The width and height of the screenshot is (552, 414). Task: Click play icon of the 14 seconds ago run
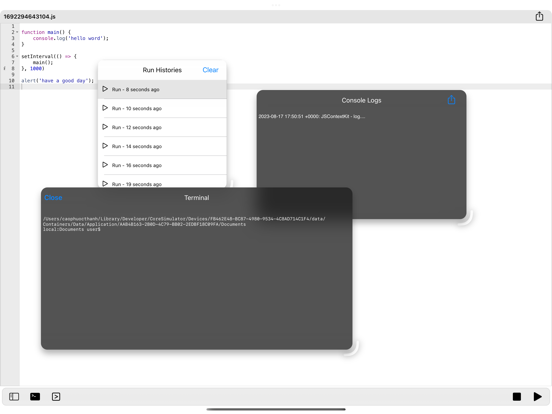coord(105,146)
